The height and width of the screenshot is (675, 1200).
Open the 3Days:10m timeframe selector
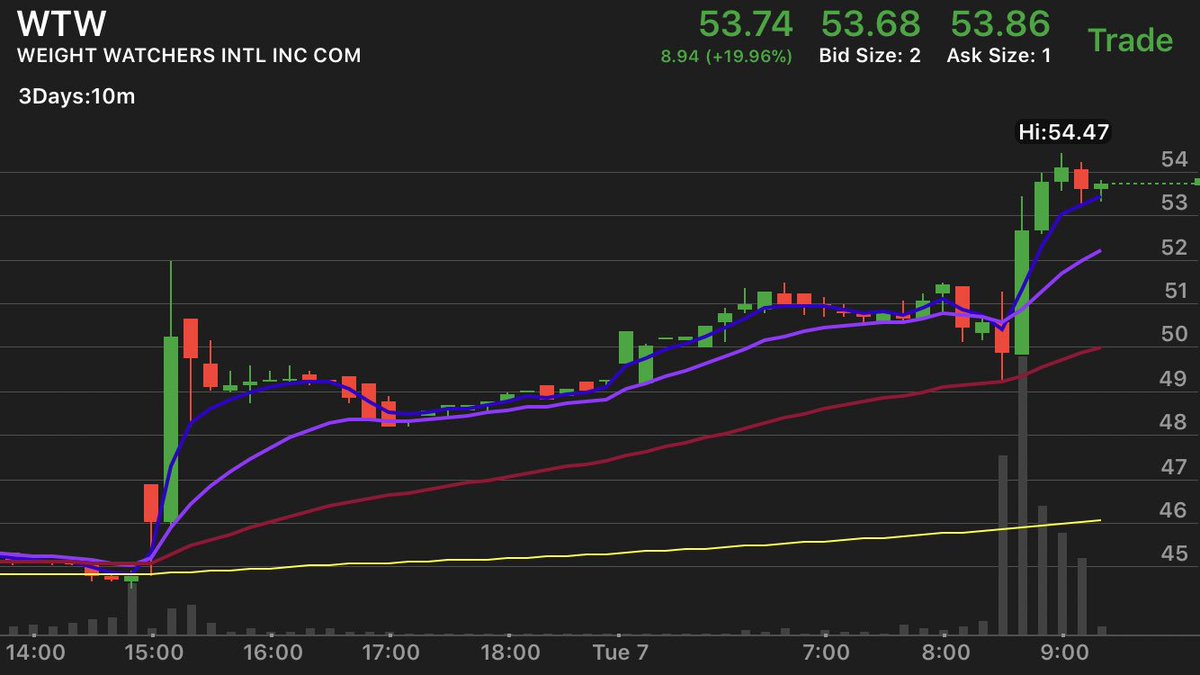[77, 97]
